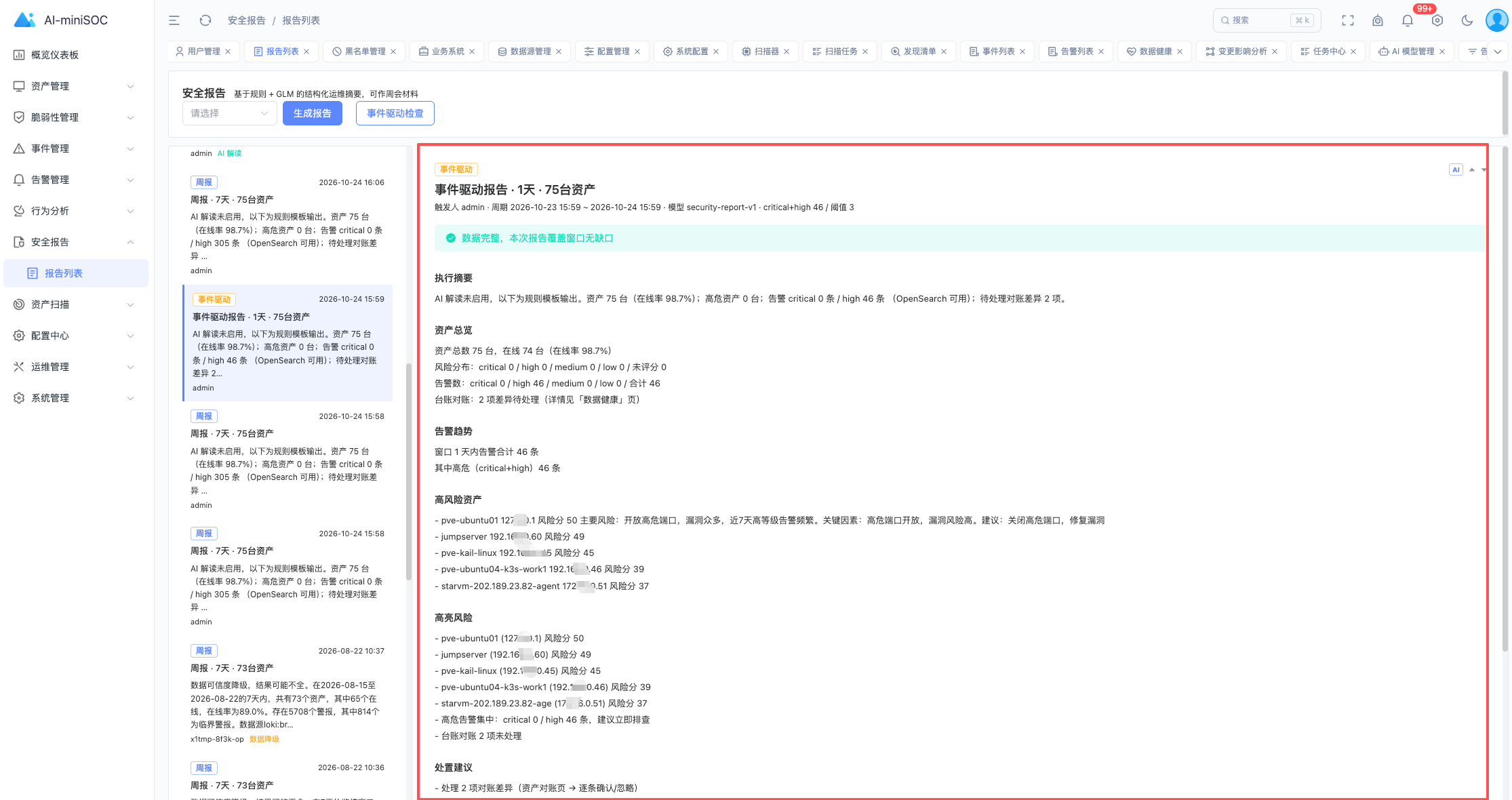Viewport: 1512px width, 800px height.
Task: Click the camera screenshot icon in header
Action: (x=1378, y=20)
